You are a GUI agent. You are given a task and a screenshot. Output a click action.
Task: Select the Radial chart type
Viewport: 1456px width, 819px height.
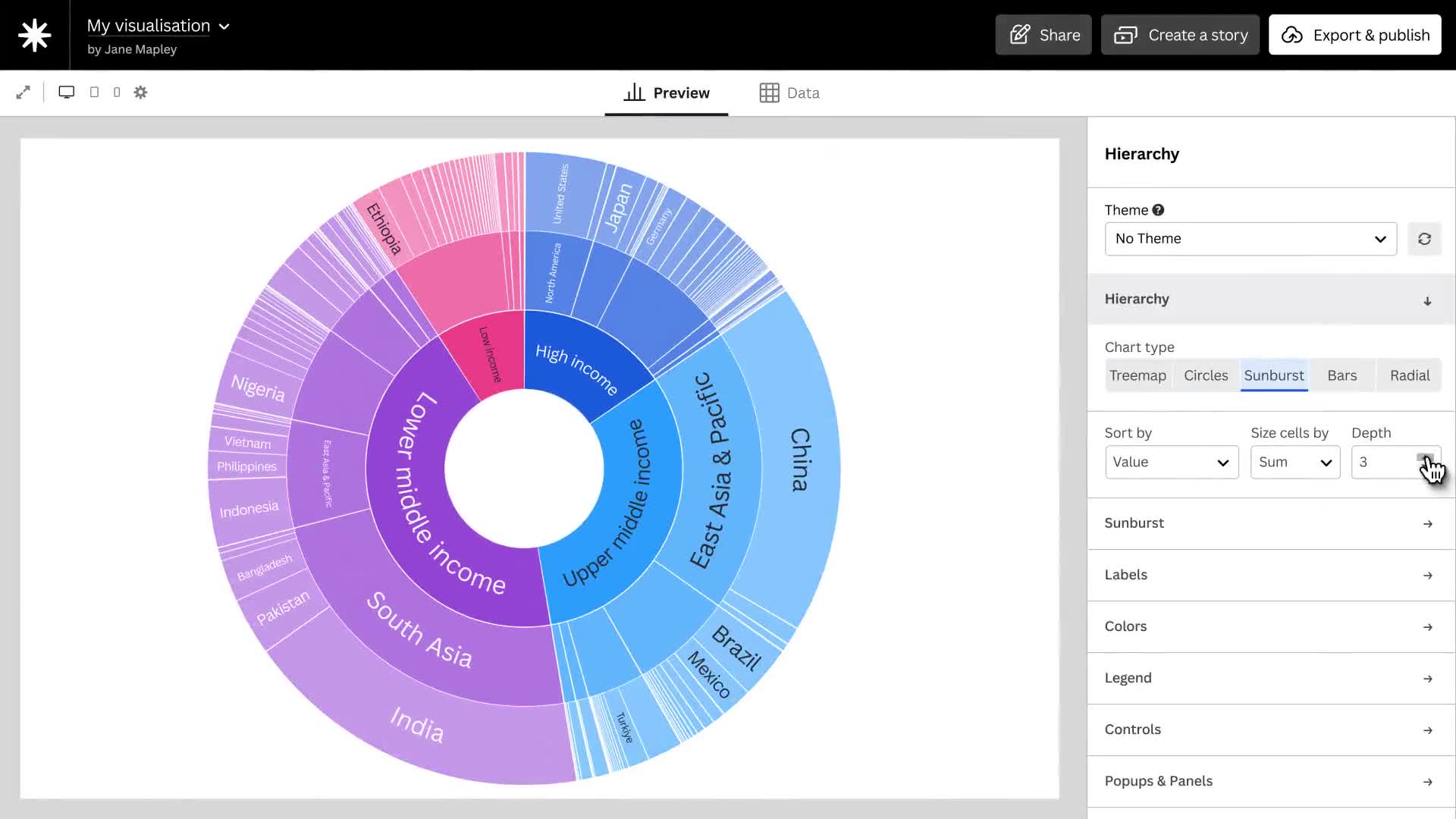click(x=1409, y=375)
